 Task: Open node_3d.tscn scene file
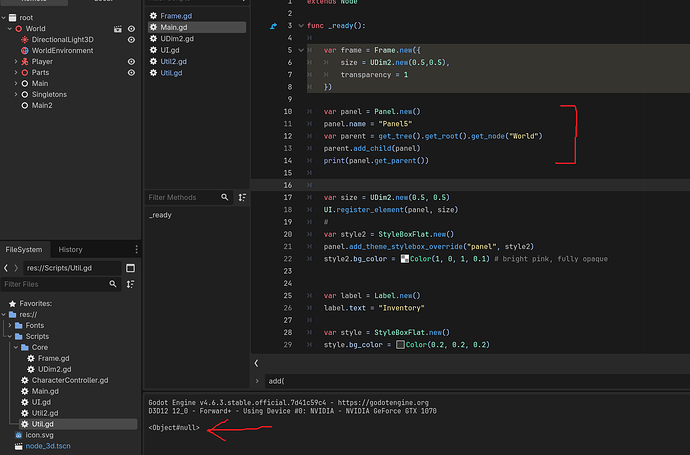pos(48,446)
